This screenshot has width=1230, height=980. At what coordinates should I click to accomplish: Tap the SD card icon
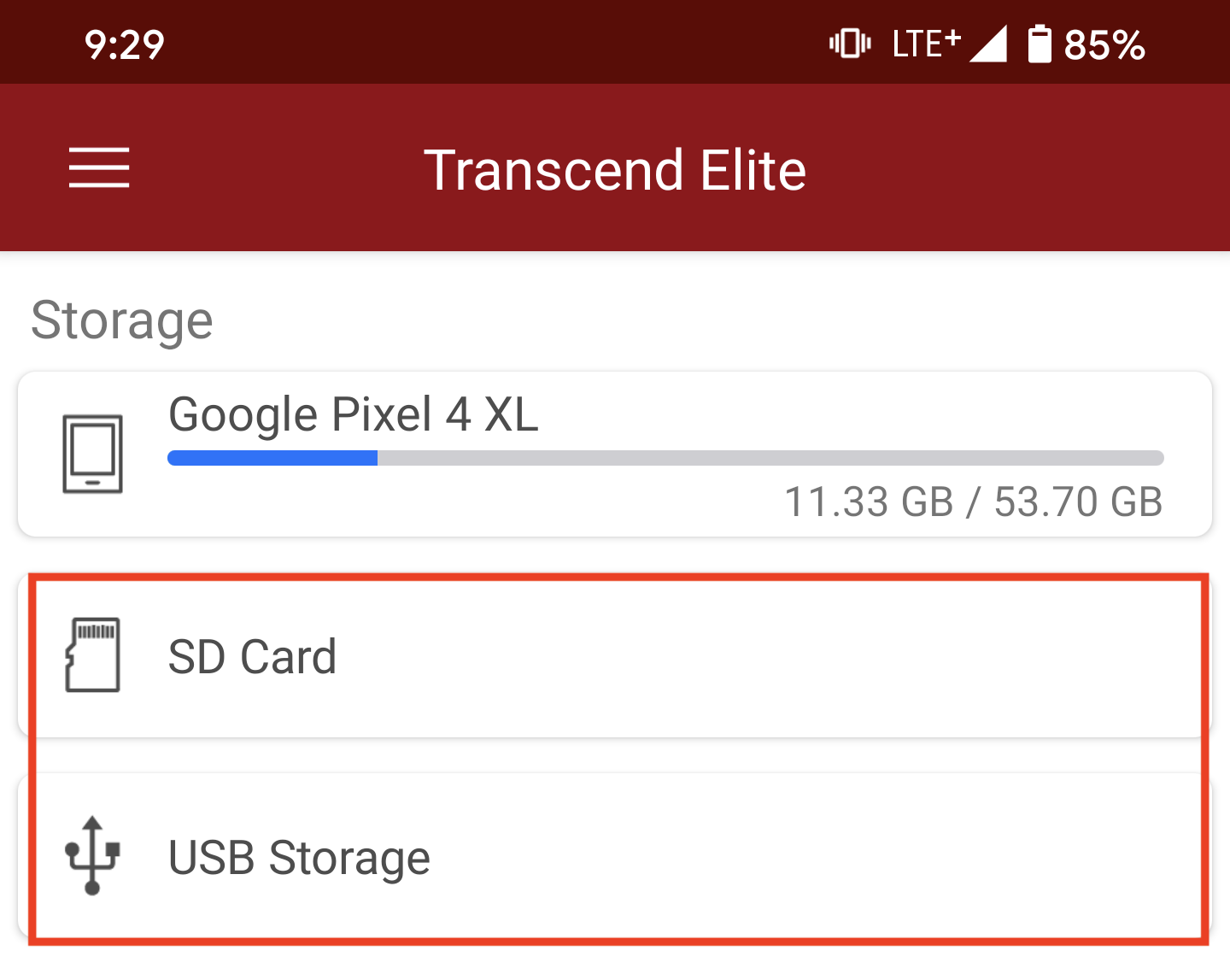click(x=92, y=654)
